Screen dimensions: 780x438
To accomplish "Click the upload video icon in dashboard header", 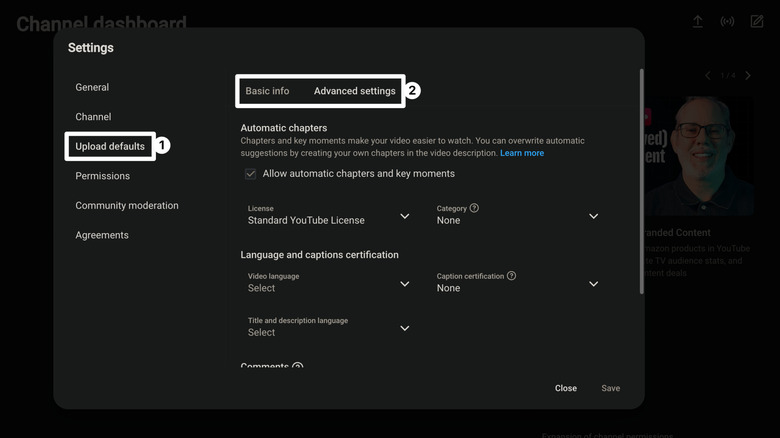I will tap(697, 21).
